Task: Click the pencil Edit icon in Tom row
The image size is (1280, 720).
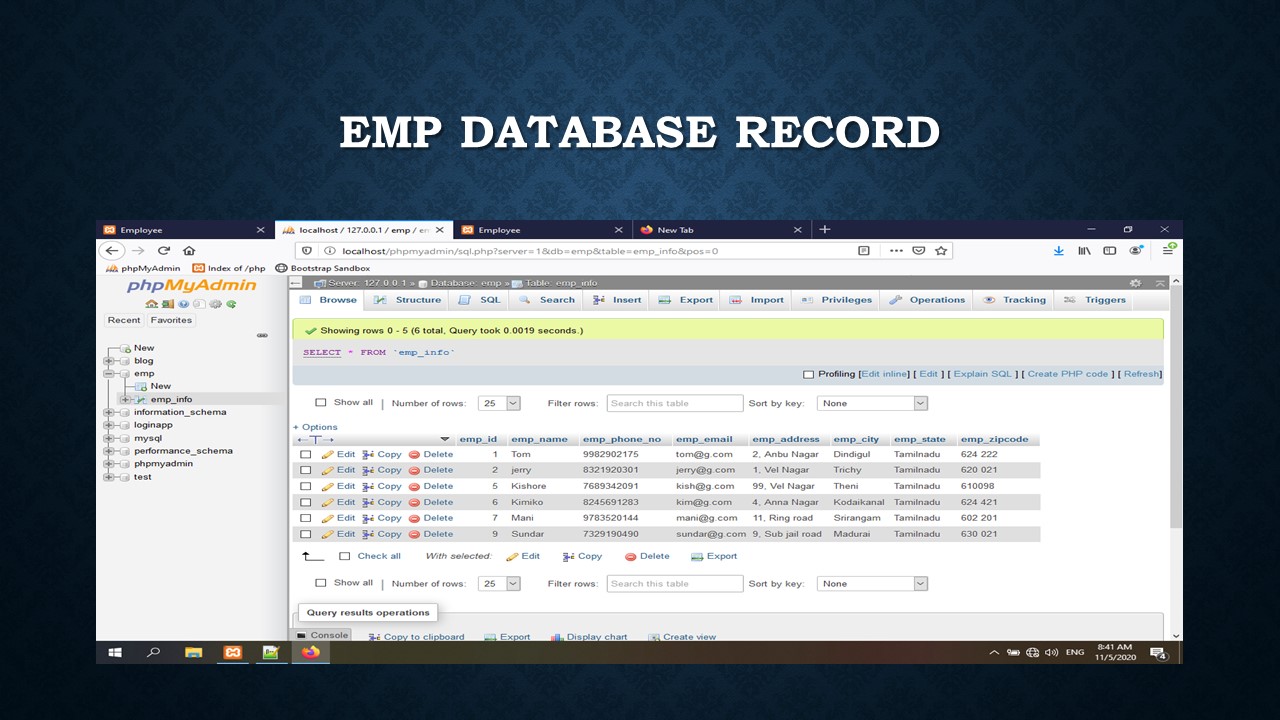Action: (x=328, y=454)
